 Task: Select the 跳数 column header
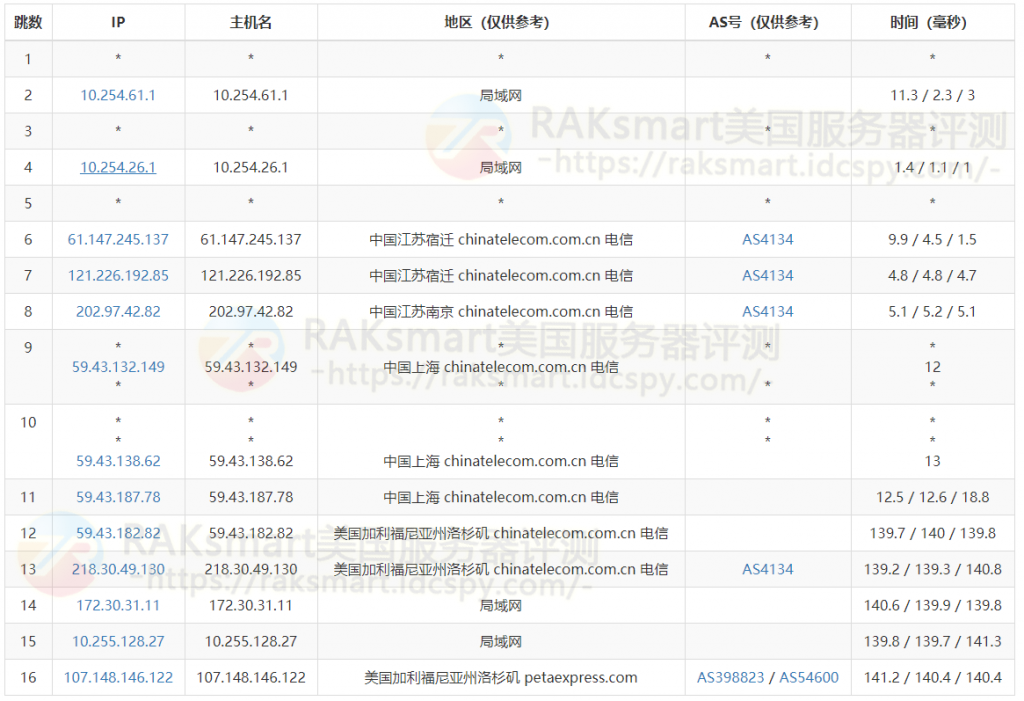(x=28, y=22)
